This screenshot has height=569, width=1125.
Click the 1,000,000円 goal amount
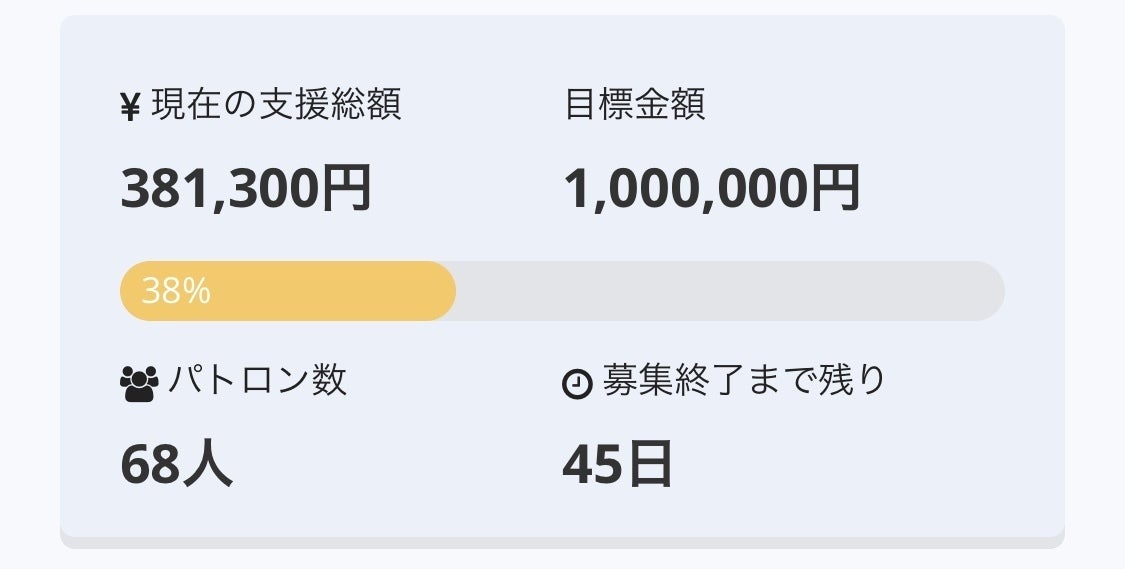point(712,188)
